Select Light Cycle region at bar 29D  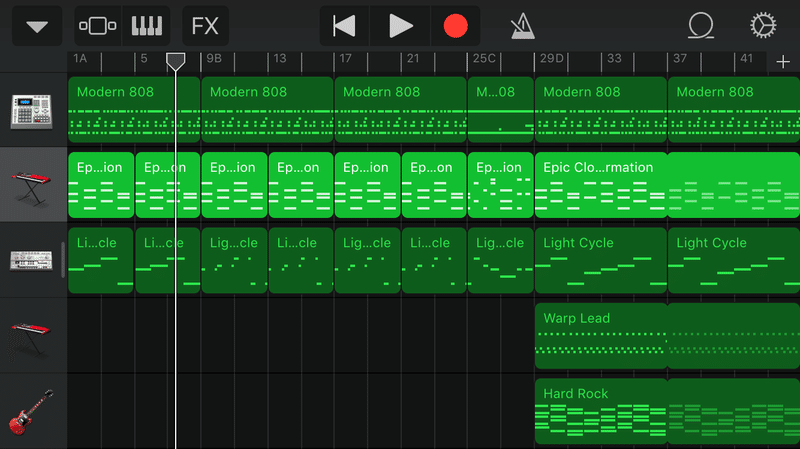(x=601, y=261)
